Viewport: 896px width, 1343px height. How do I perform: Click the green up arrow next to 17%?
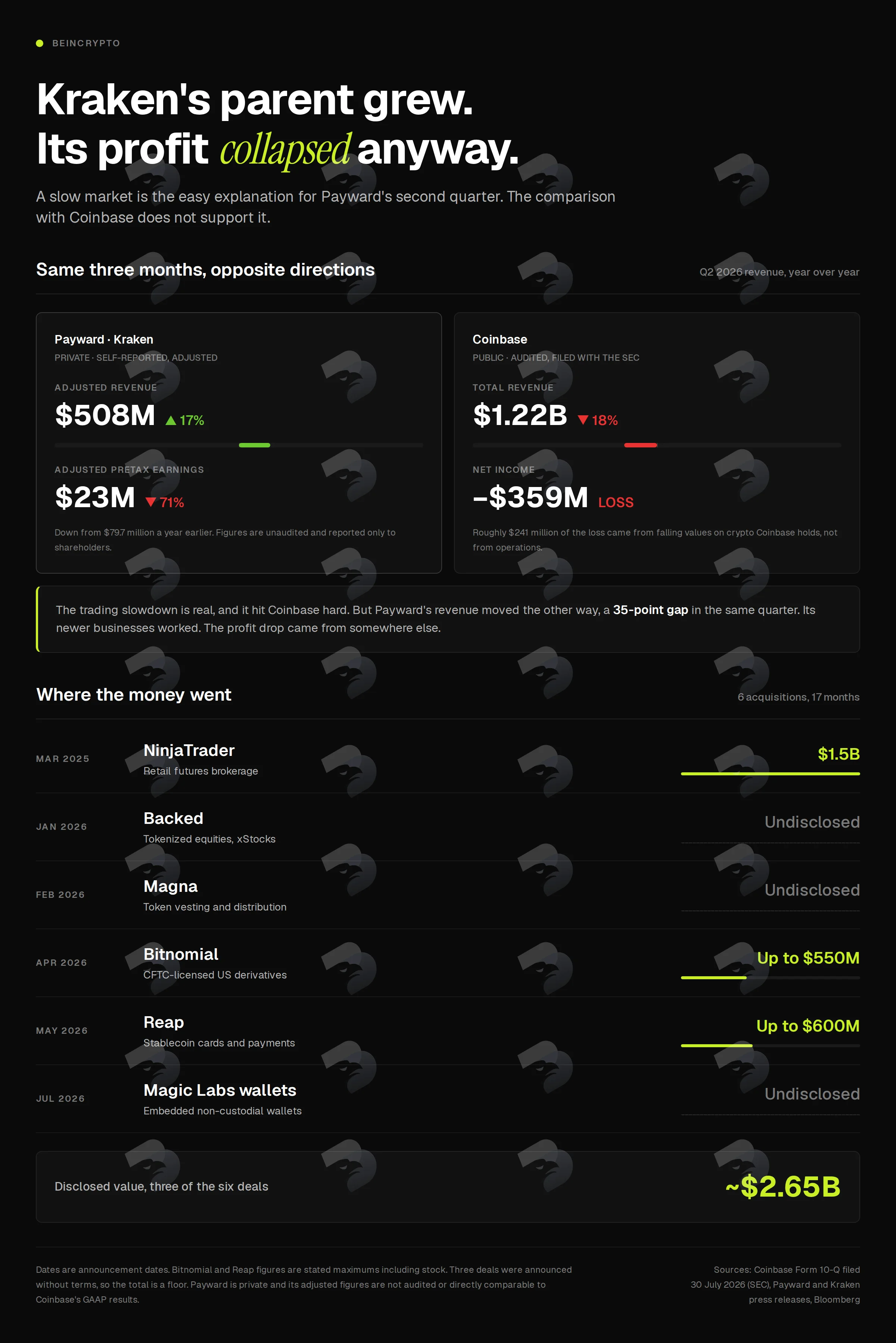[170, 421]
